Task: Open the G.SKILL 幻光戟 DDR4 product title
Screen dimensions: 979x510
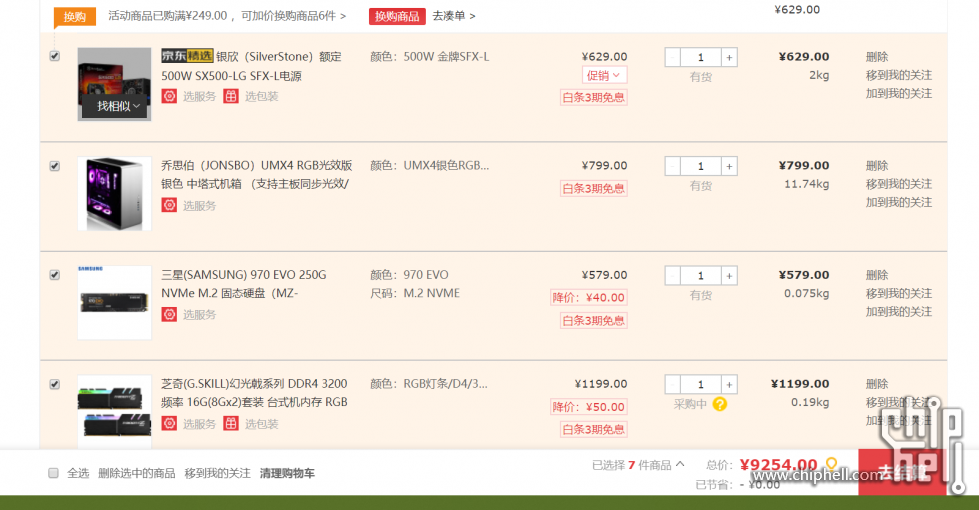Action: pyautogui.click(x=254, y=393)
